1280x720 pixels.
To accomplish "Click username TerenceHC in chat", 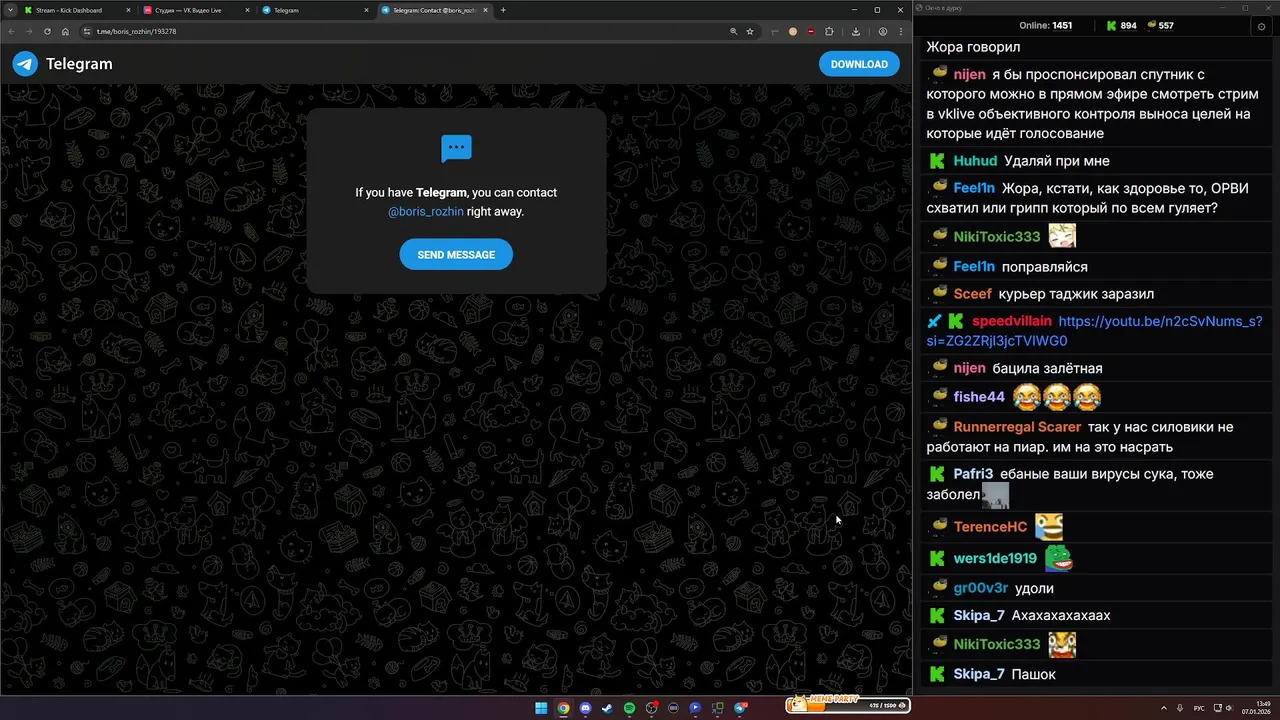I will [x=990, y=527].
